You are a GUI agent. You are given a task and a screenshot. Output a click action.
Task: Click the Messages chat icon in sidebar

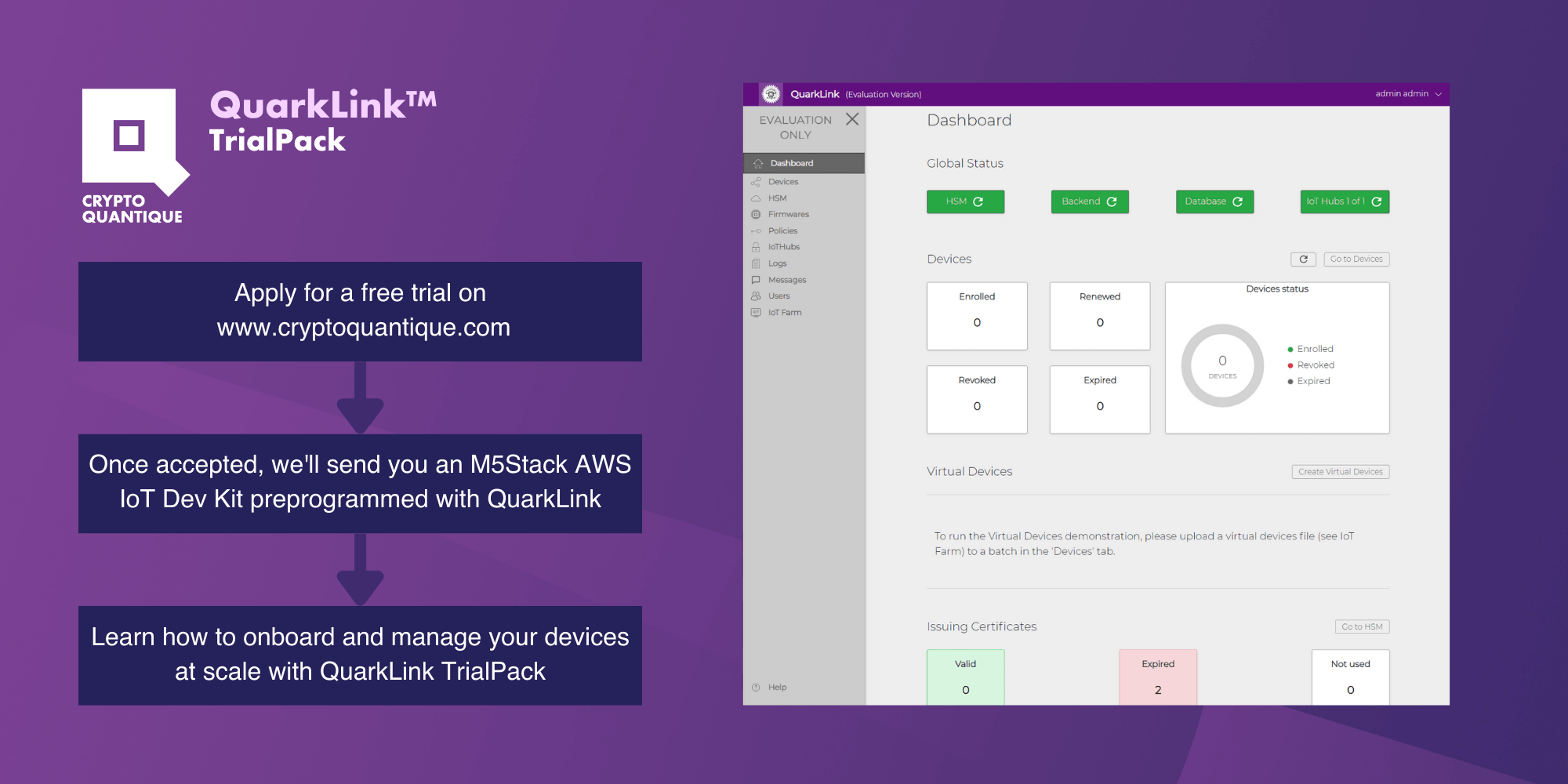coord(756,280)
